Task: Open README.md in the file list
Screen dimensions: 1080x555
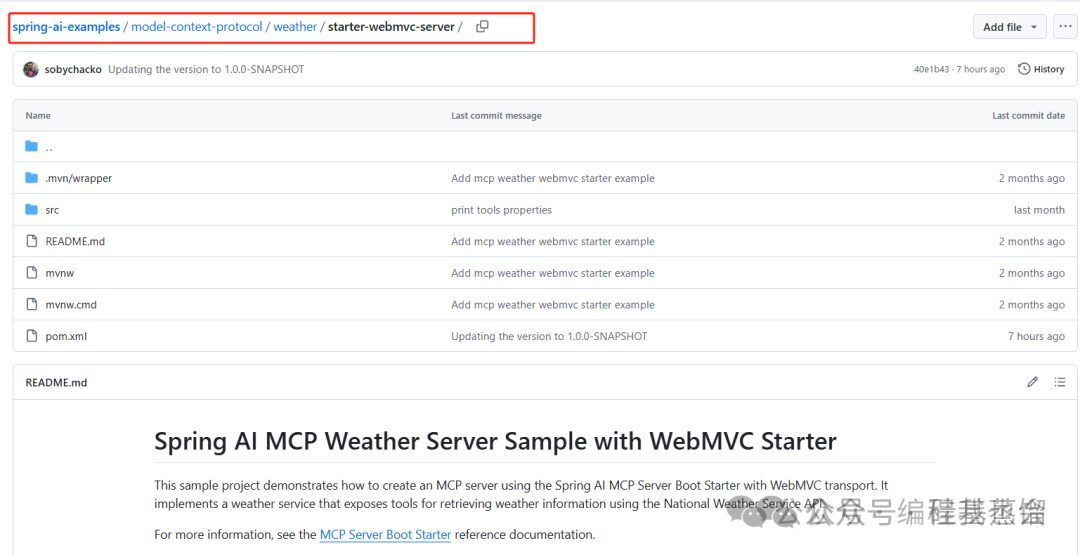Action: [x=75, y=242]
